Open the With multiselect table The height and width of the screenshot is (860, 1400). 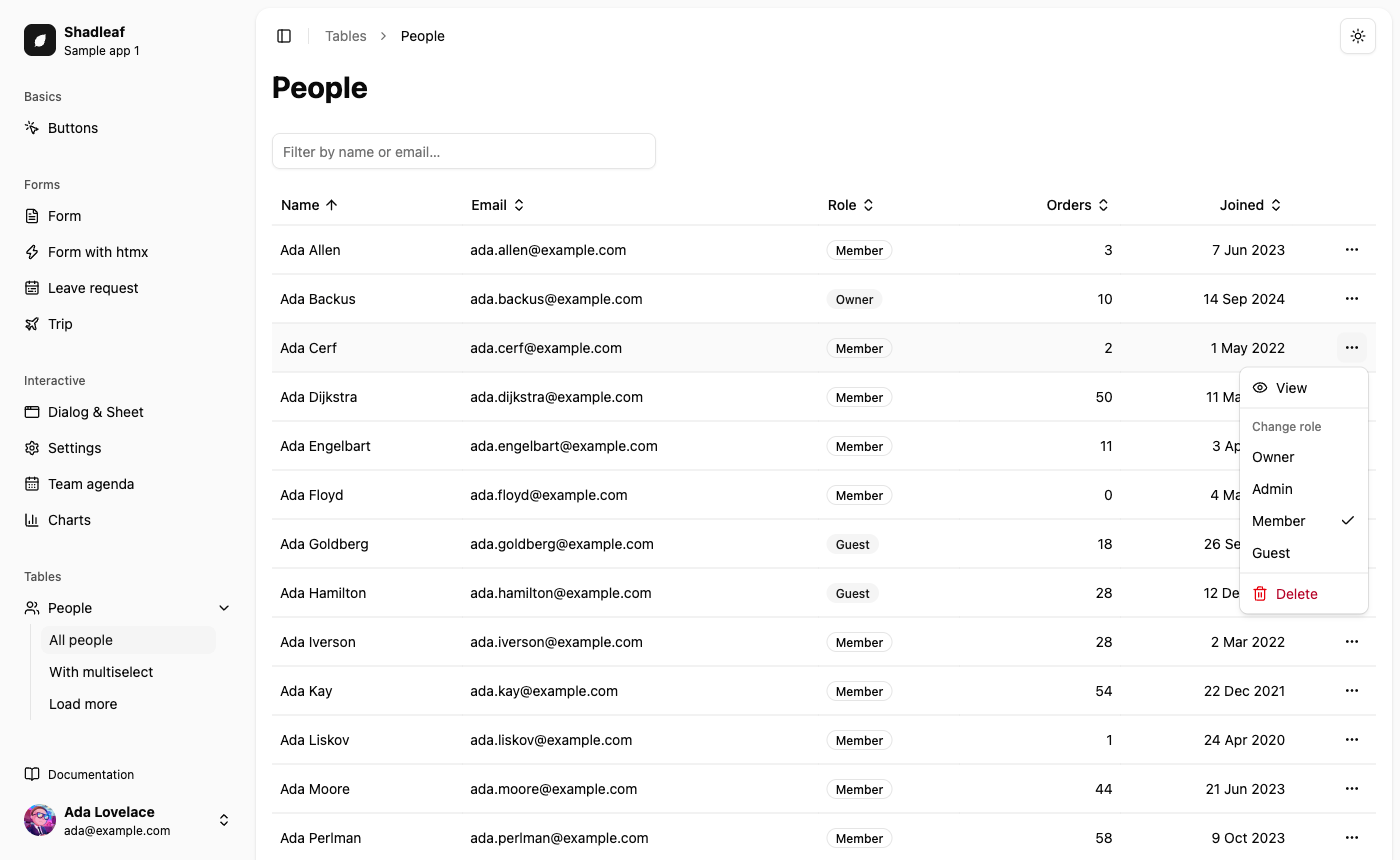tap(128, 672)
